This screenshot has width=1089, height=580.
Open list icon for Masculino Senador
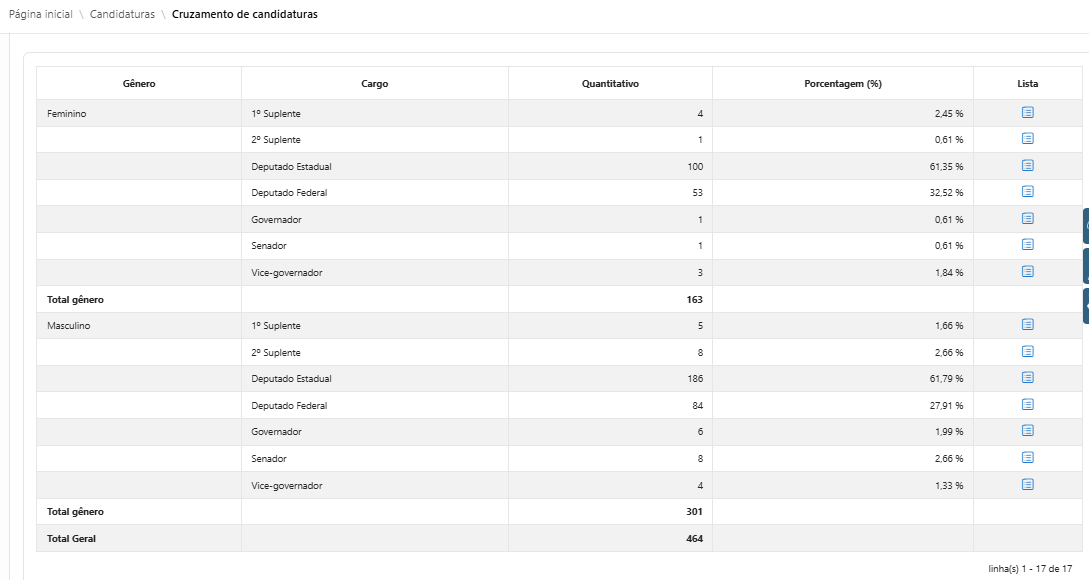1027,458
